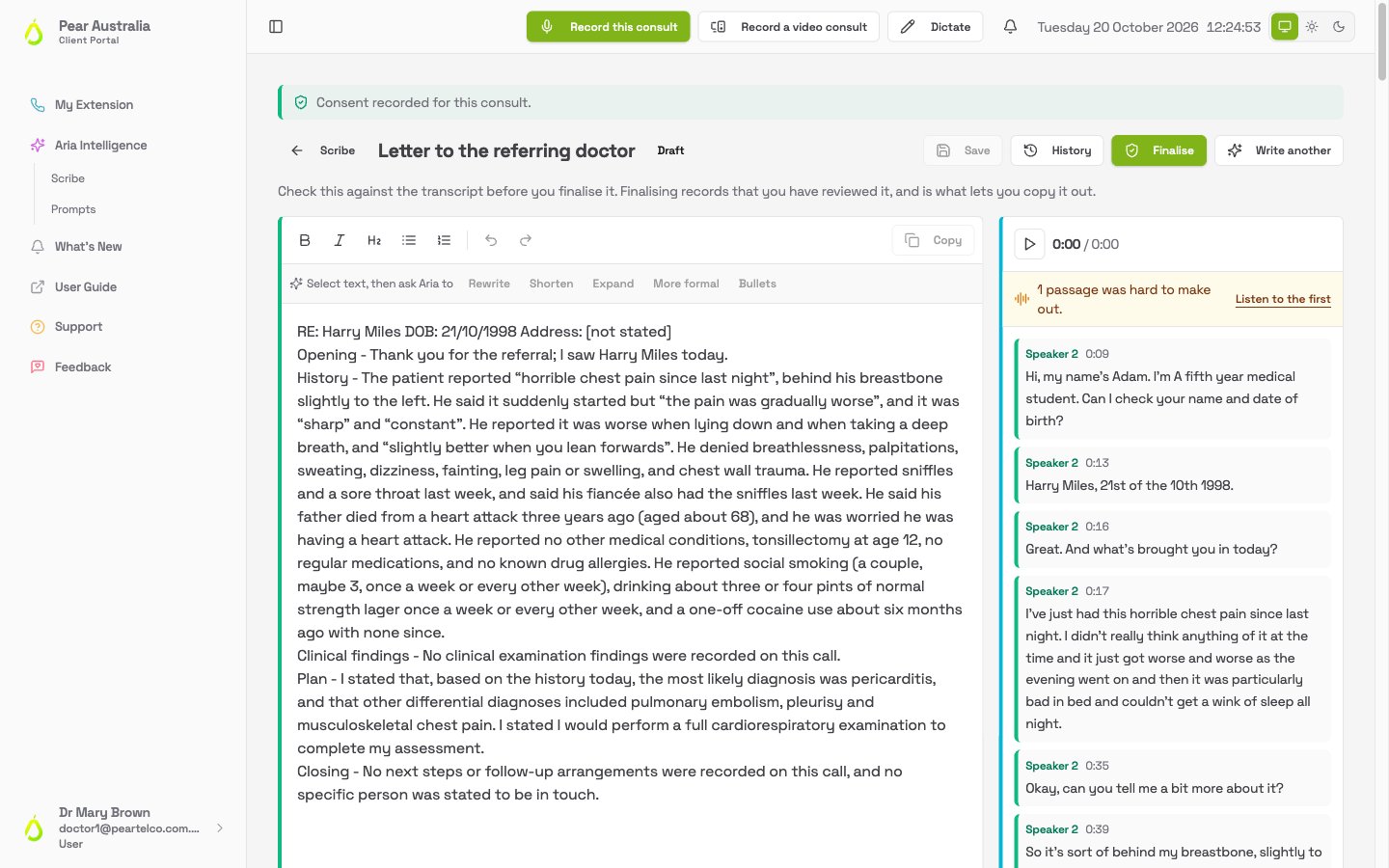The height and width of the screenshot is (868, 1389).
Task: Toggle the sidebar panel icon
Action: coord(276,27)
